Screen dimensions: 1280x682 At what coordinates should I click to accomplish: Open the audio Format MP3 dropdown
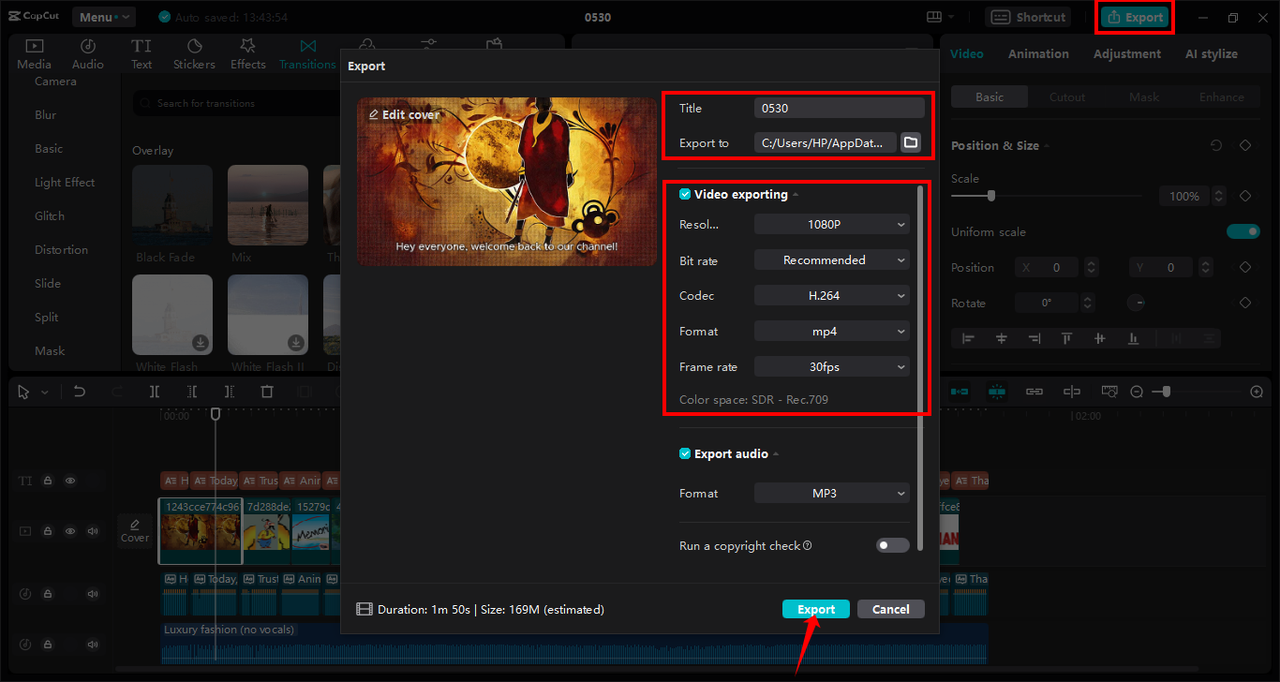(832, 493)
